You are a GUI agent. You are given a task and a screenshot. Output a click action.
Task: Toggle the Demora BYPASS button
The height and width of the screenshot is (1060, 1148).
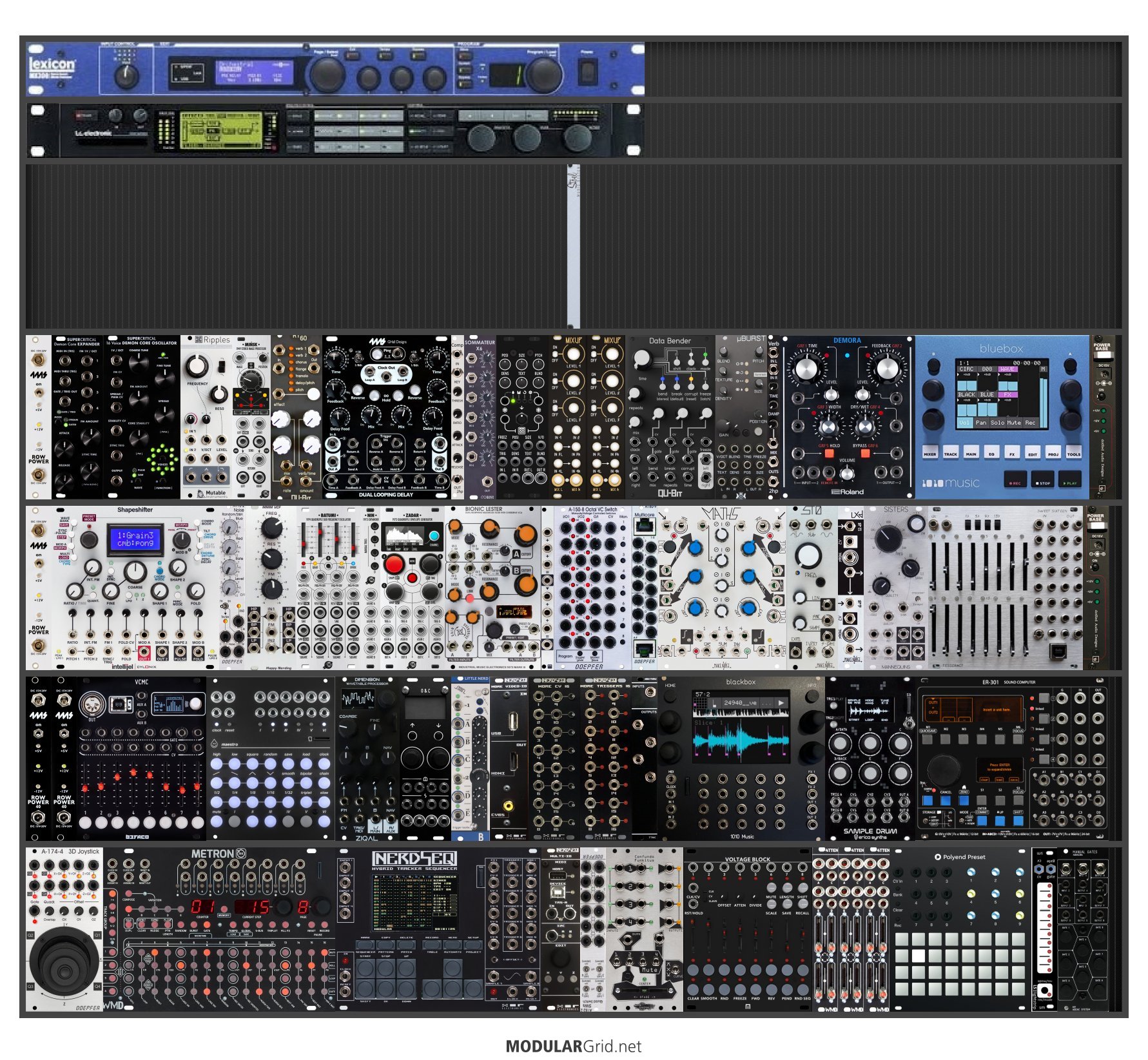click(x=865, y=454)
